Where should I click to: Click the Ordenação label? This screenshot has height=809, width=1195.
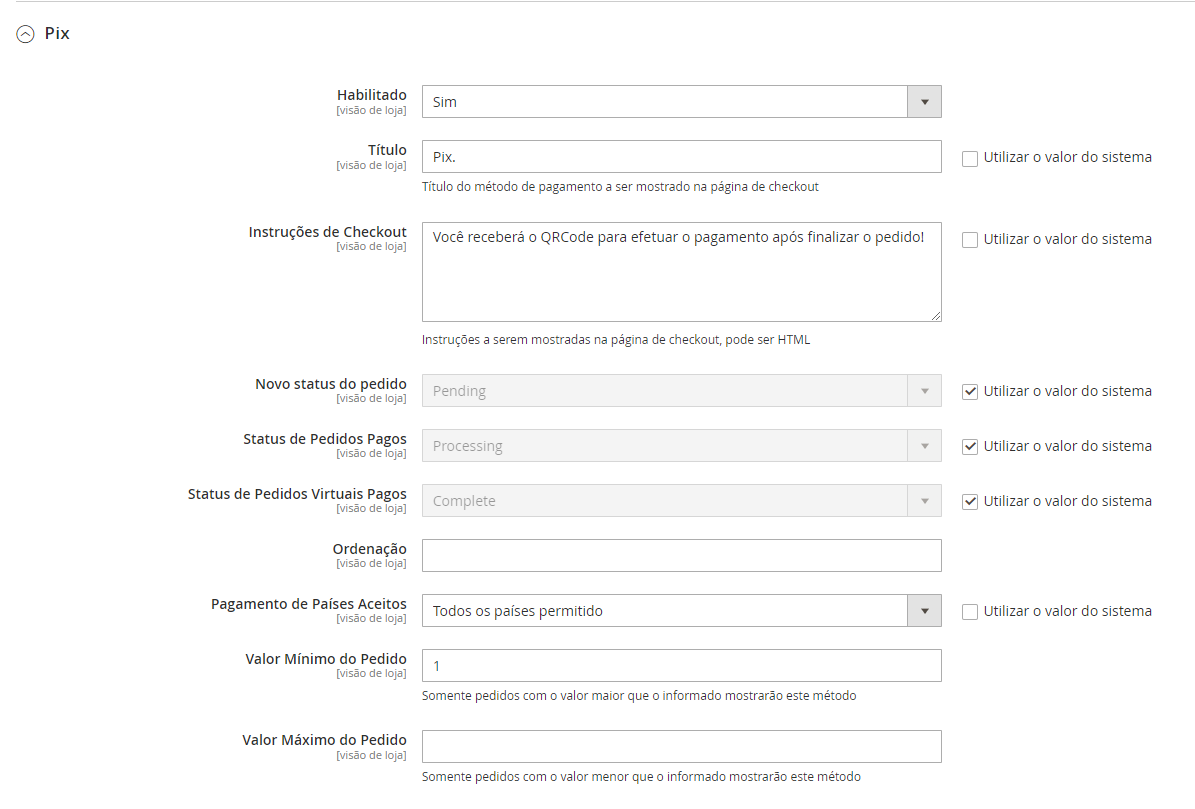click(x=370, y=548)
